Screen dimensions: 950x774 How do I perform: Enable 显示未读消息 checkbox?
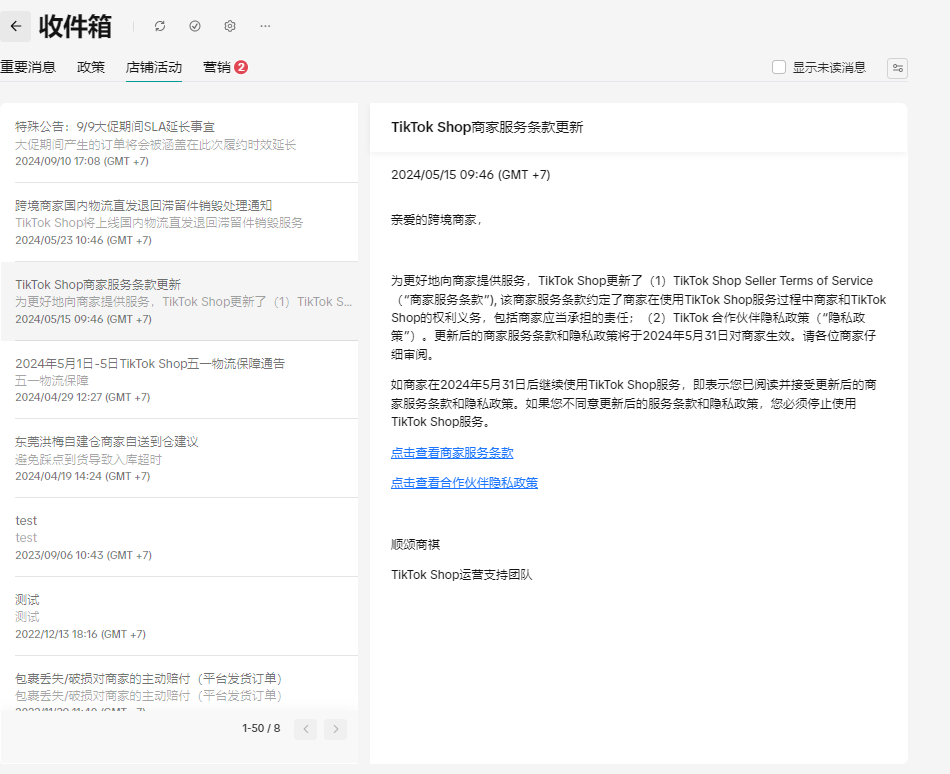point(779,68)
